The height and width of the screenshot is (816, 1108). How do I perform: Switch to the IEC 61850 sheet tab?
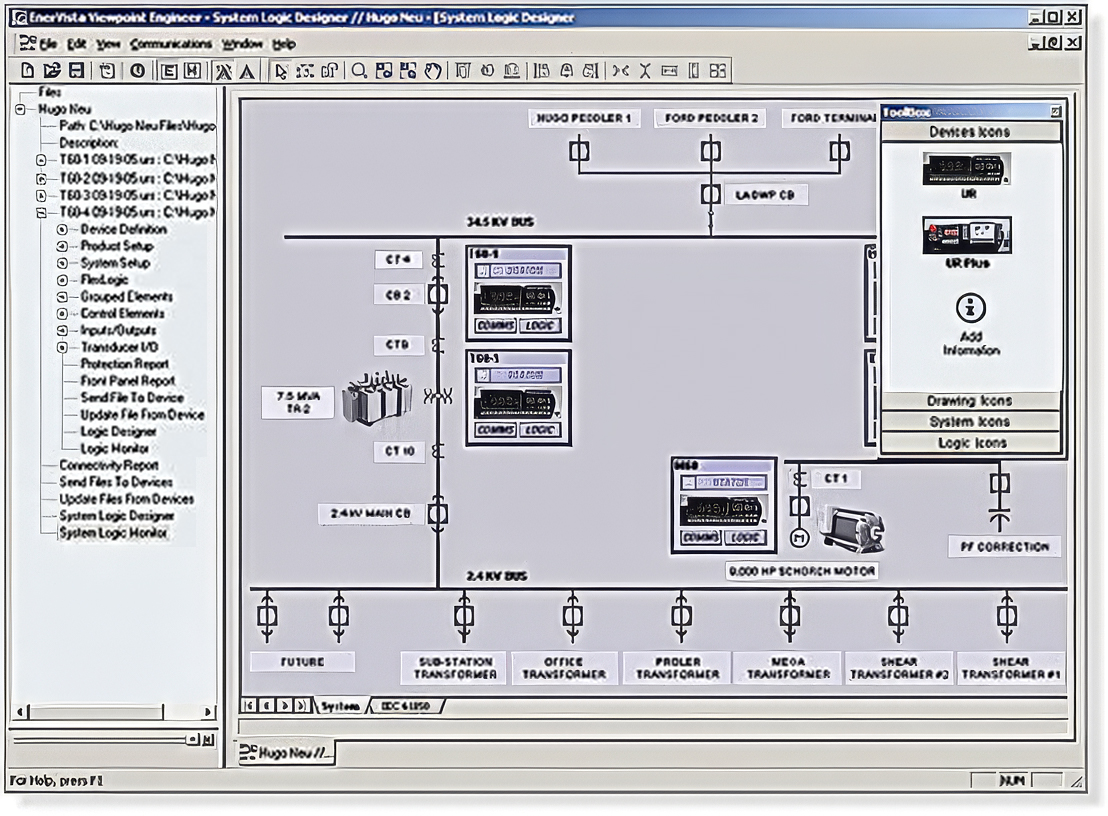(405, 705)
